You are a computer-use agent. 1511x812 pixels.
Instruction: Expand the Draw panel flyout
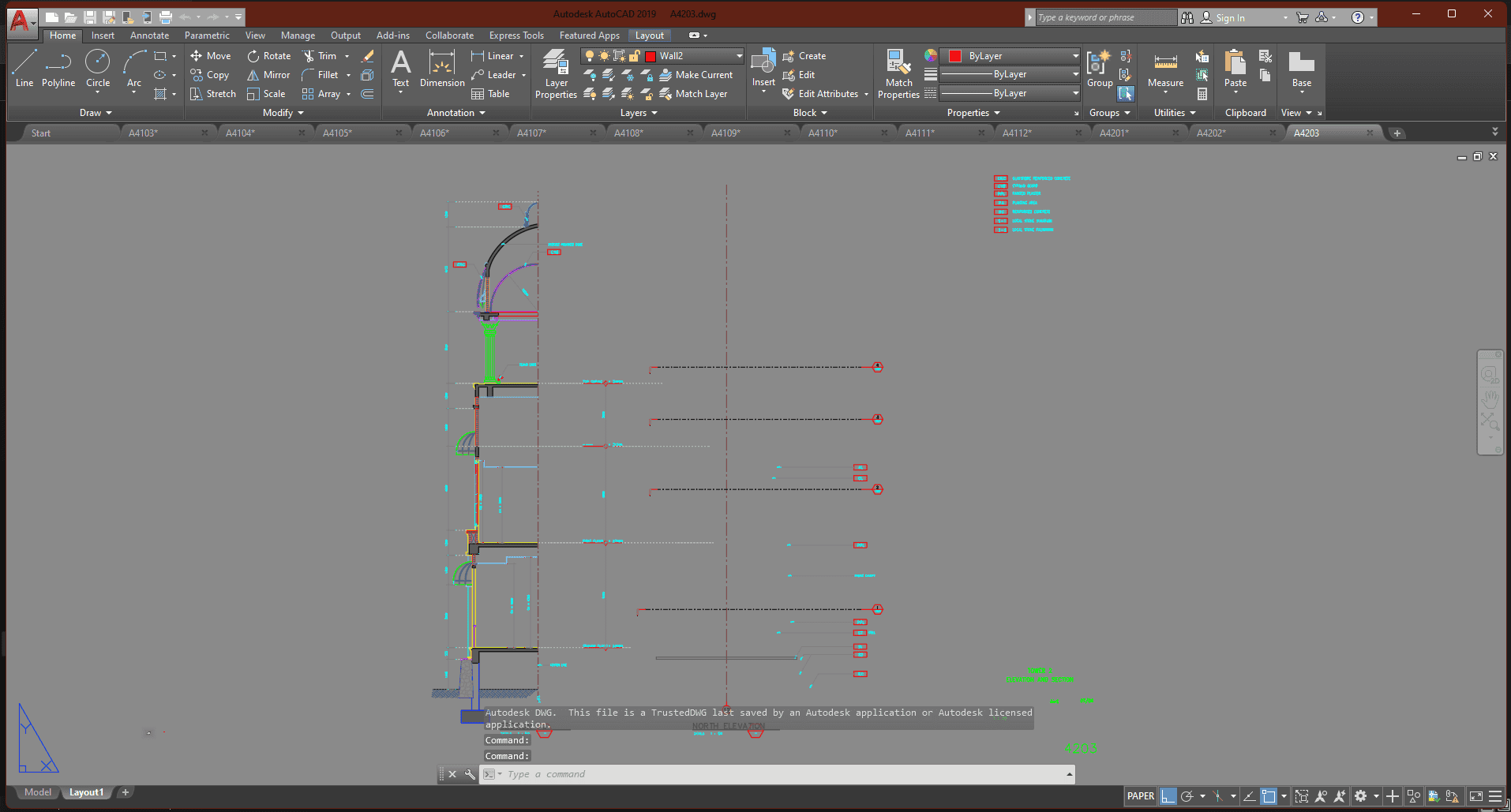[96, 113]
